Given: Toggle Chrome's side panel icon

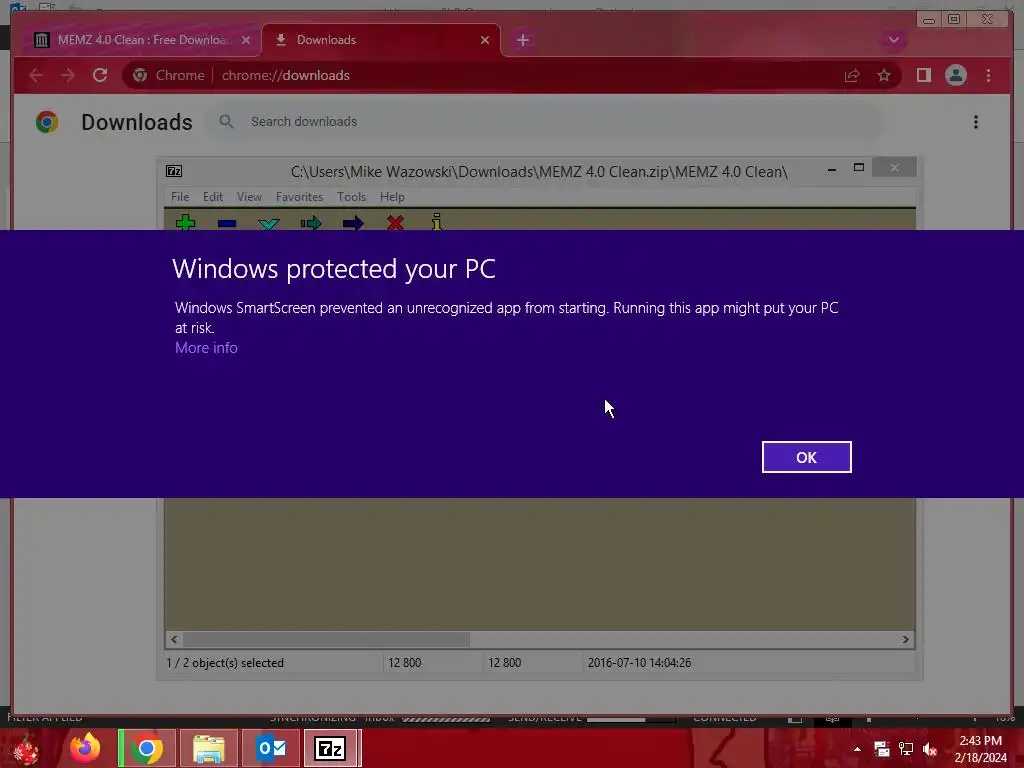Looking at the screenshot, I should (923, 75).
